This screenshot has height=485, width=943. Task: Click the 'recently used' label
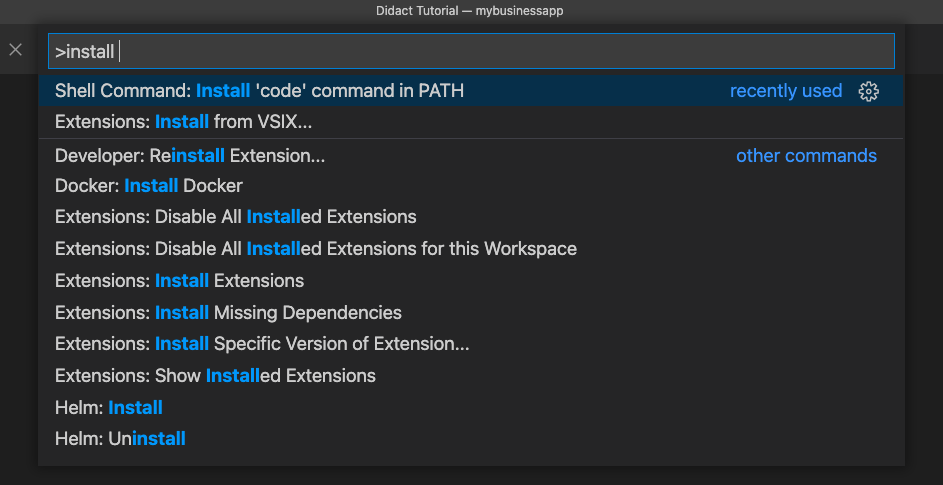coord(785,91)
